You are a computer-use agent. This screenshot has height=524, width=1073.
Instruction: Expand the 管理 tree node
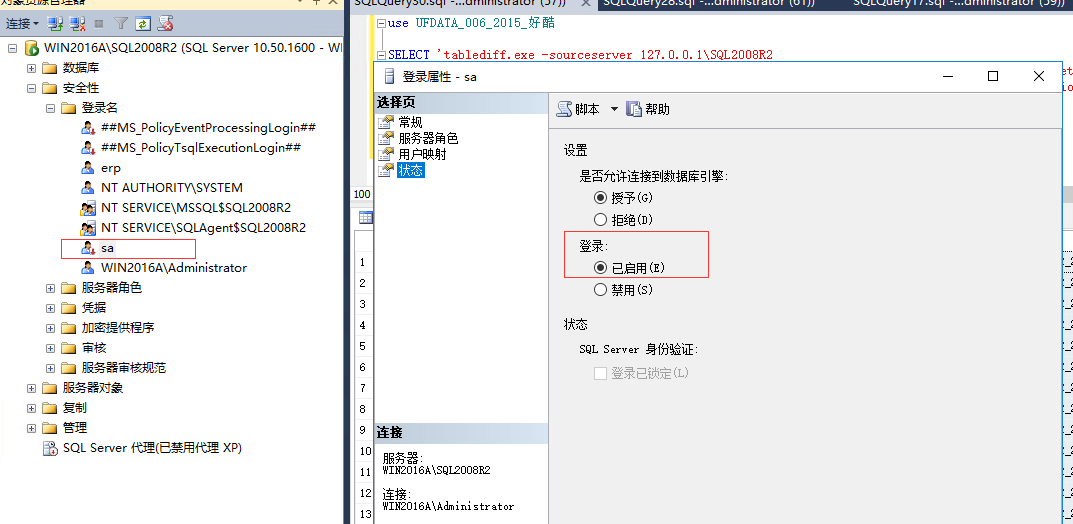31,428
